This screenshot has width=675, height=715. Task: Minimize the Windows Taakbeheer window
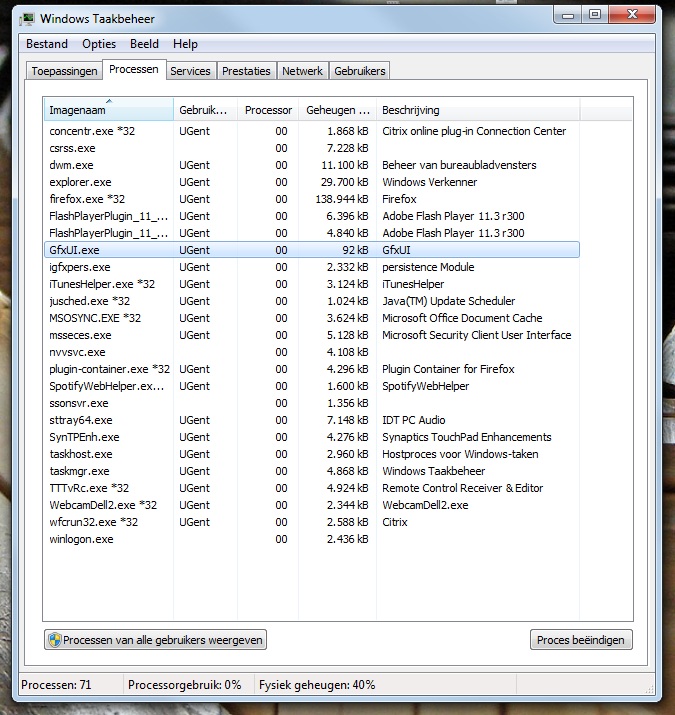(567, 16)
